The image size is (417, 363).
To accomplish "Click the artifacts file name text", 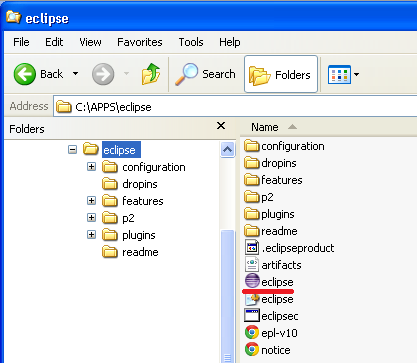I will coord(281,265).
